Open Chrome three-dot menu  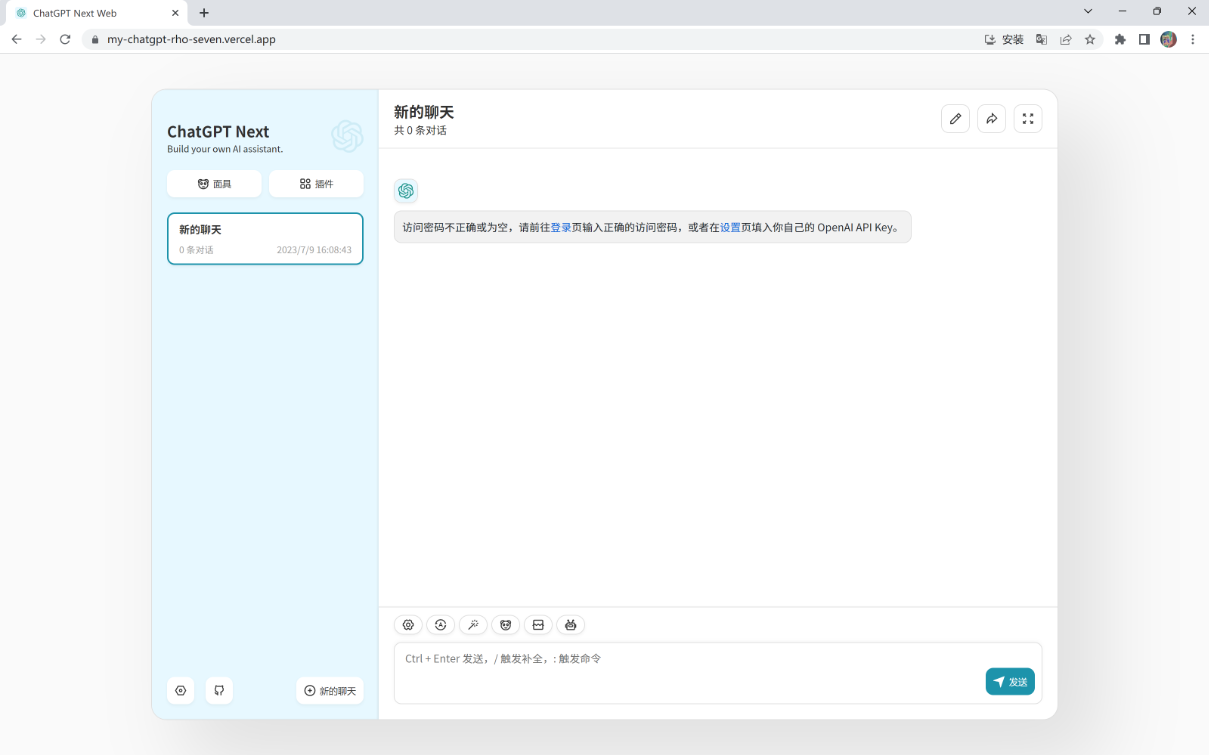[1193, 39]
